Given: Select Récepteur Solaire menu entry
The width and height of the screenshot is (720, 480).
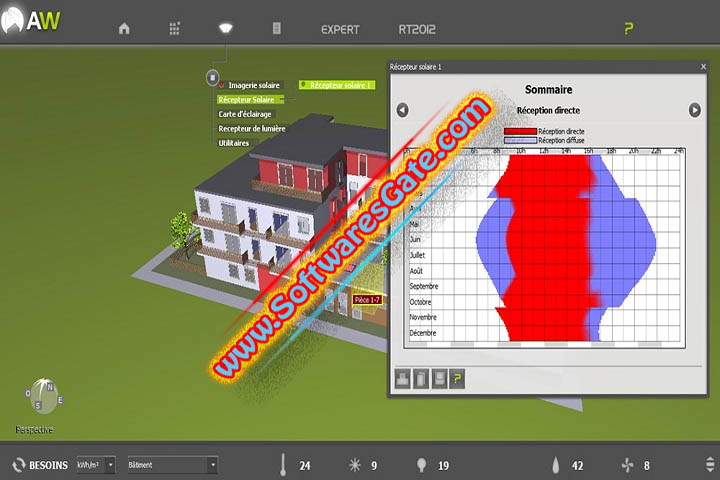Looking at the screenshot, I should click(250, 100).
